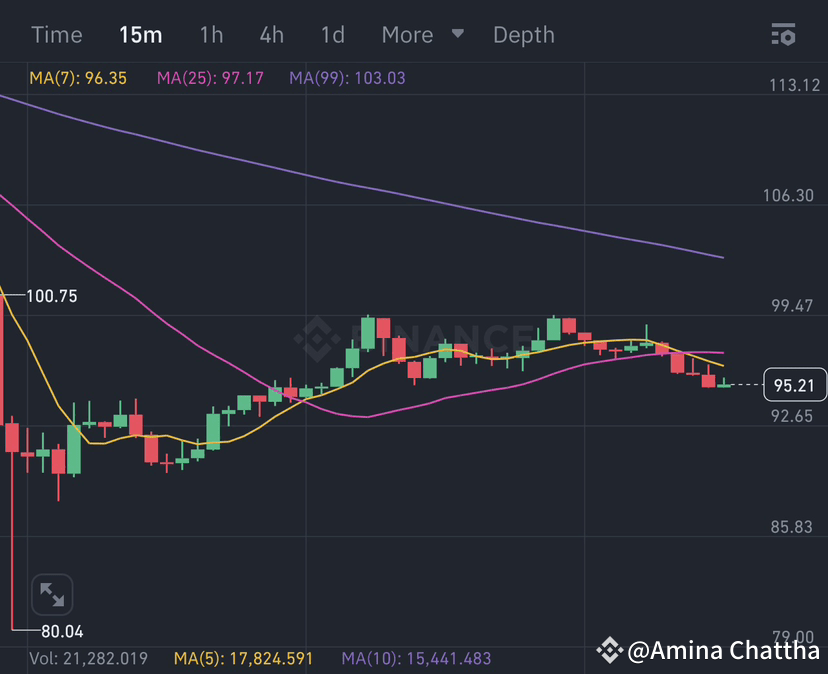828x674 pixels.
Task: Toggle the Depth view on
Action: pyautogui.click(x=523, y=34)
